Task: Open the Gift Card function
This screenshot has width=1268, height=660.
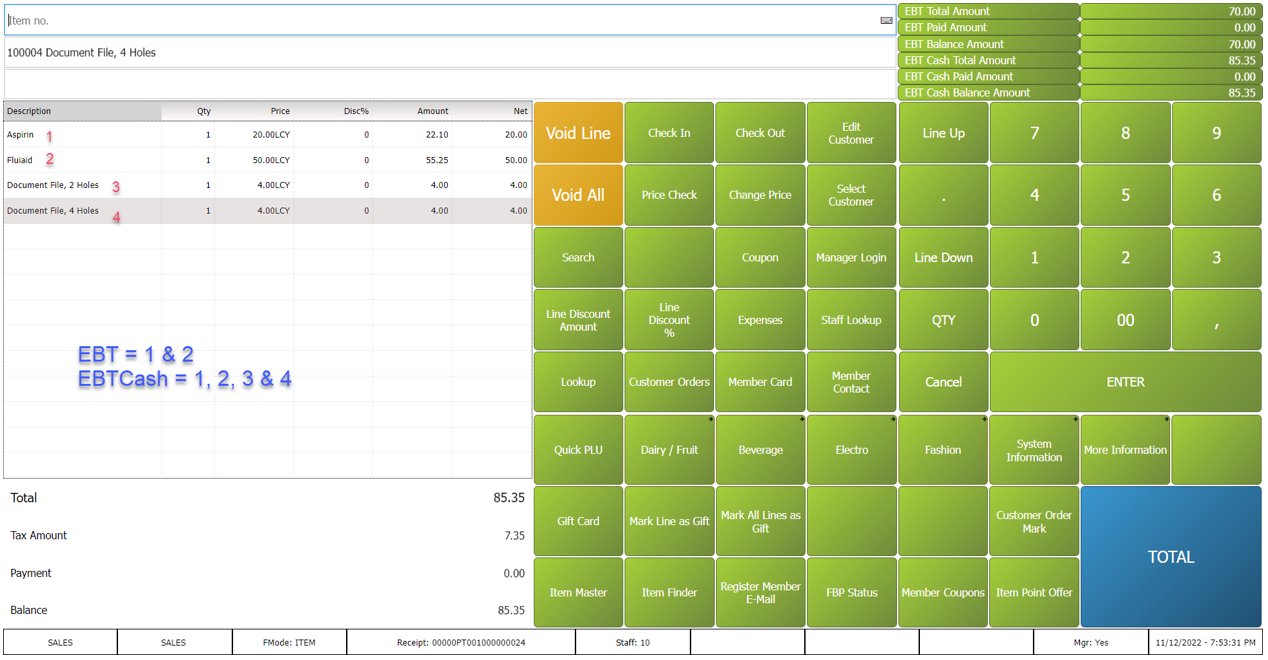Action: coord(578,521)
